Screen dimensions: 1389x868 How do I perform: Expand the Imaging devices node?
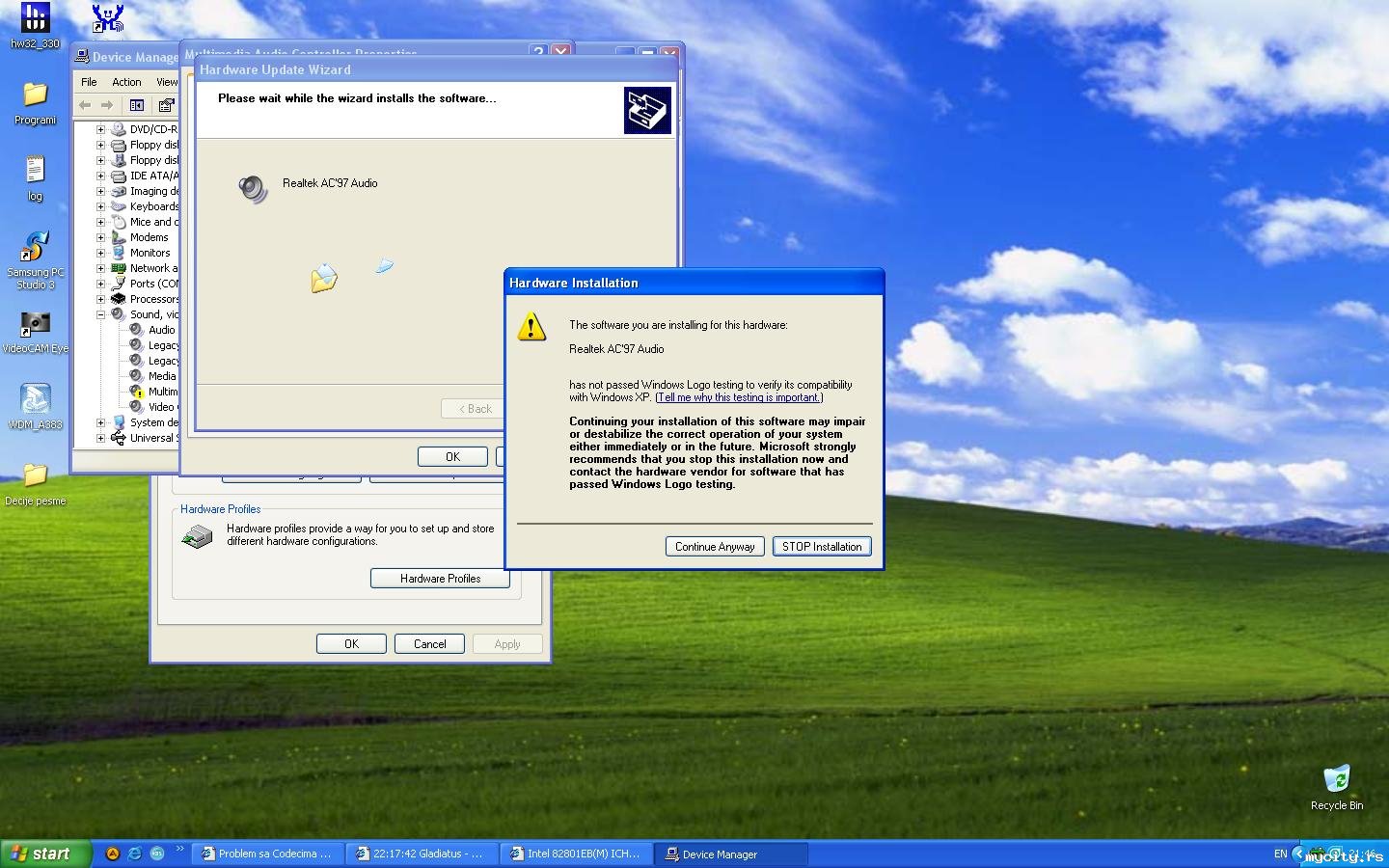[100, 191]
